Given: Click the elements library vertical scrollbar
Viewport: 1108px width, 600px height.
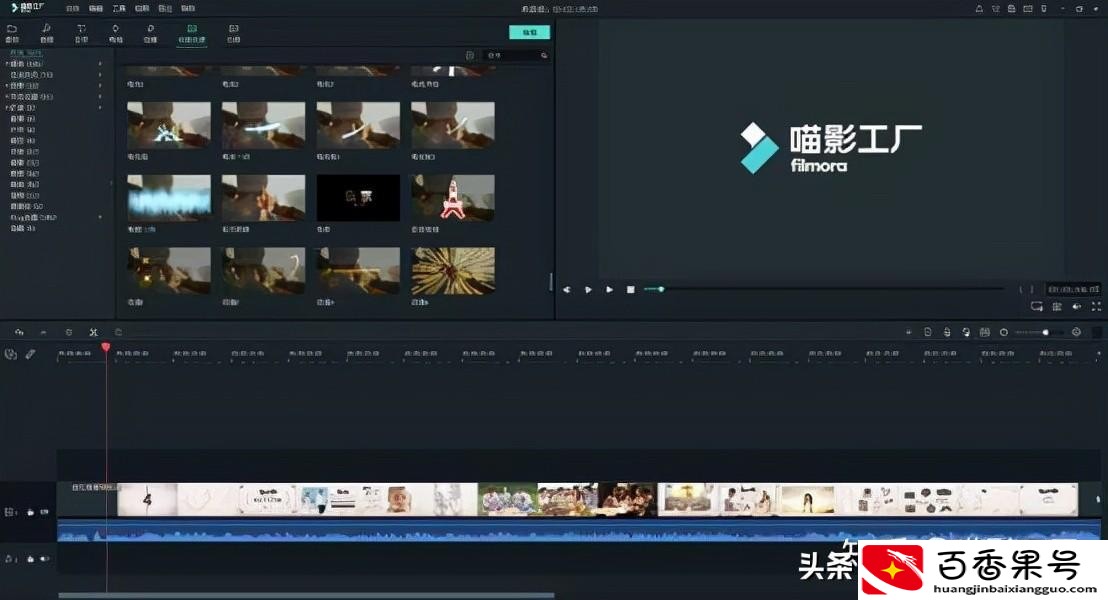Looking at the screenshot, I should pyautogui.click(x=550, y=281).
